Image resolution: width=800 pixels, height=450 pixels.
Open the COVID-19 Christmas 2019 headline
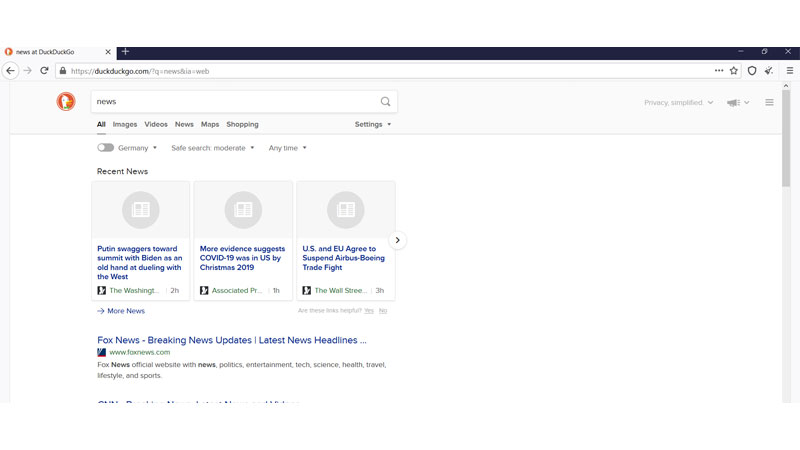242,258
